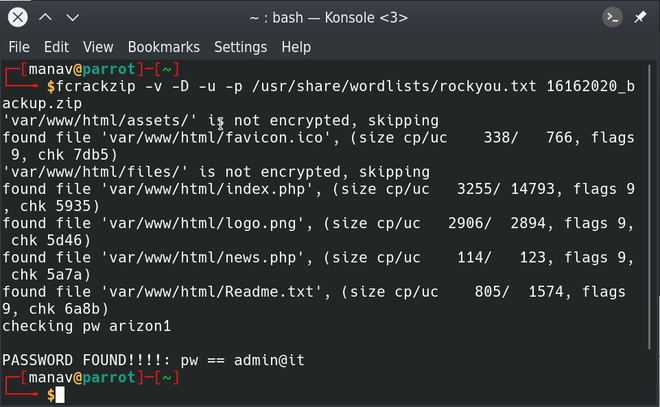Open the Bookmarks menu
660x407 pixels.
pyautogui.click(x=163, y=47)
